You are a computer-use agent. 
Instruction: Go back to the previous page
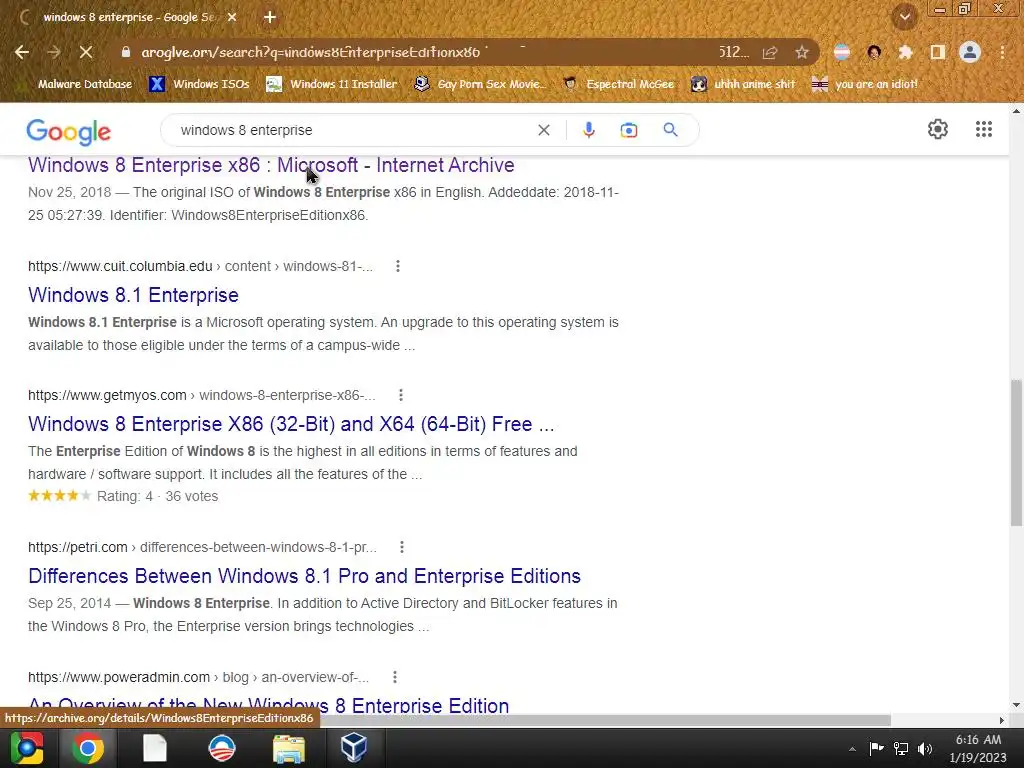(x=22, y=52)
